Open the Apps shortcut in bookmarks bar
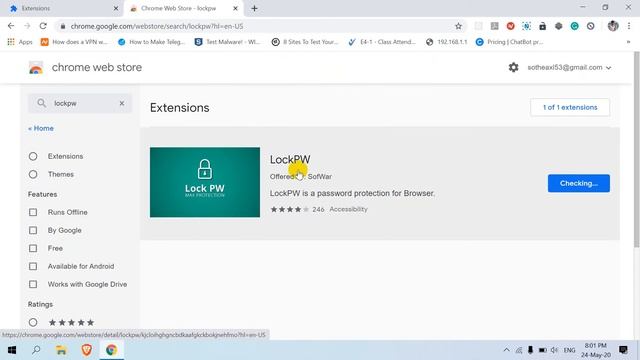This screenshot has height=360, width=640. coord(20,42)
